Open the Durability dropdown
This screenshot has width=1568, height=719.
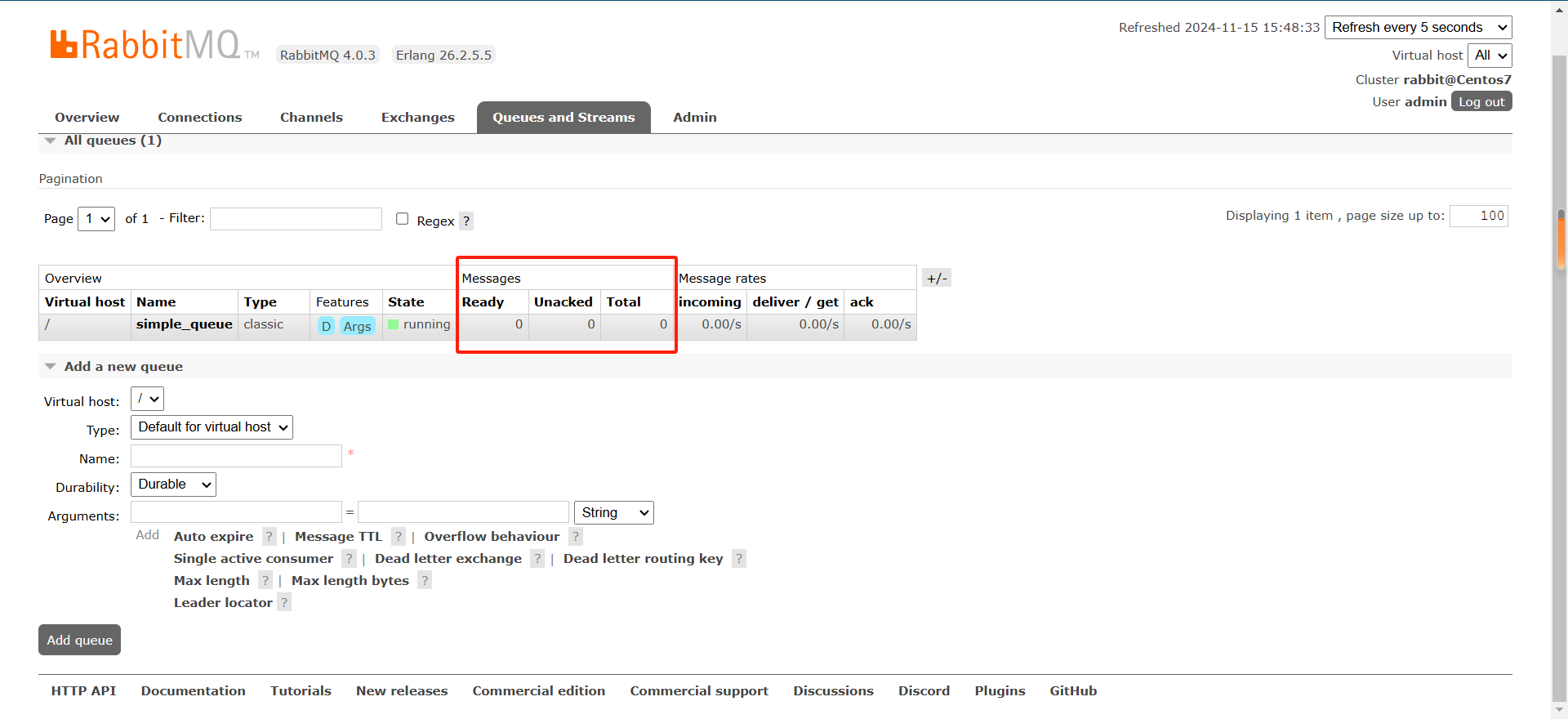pos(173,485)
